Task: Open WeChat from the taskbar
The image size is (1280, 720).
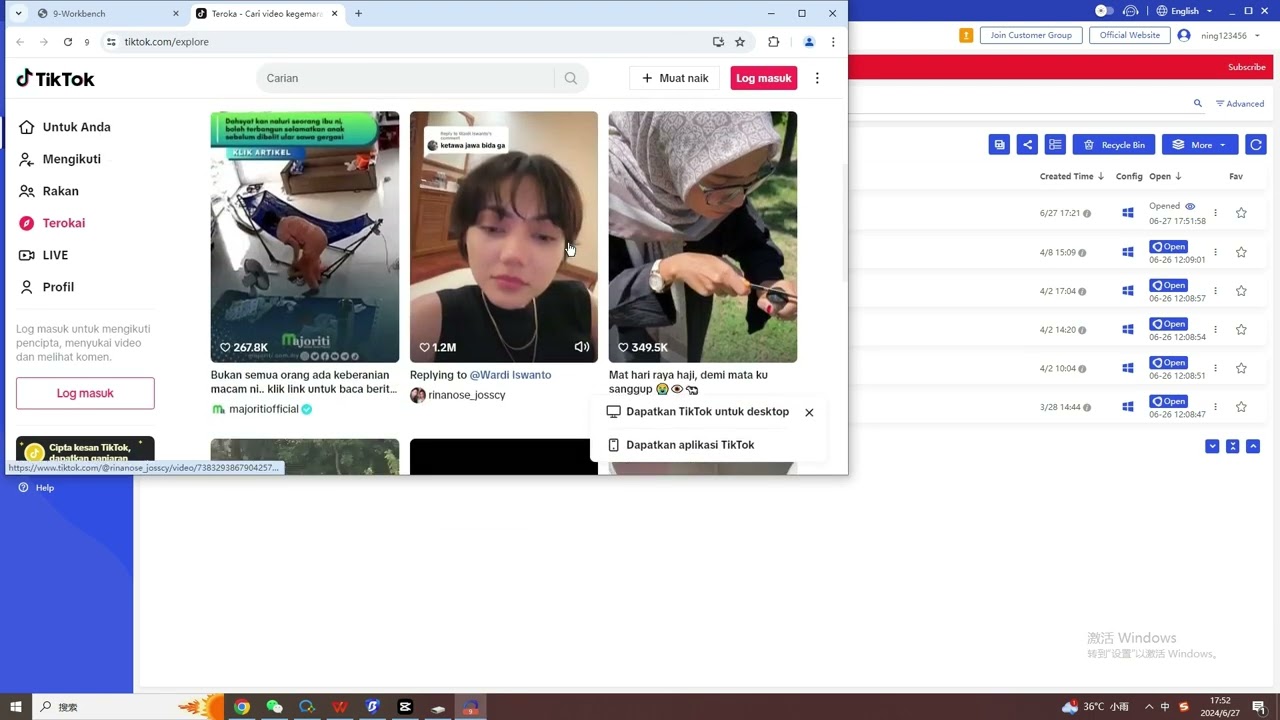Action: pyautogui.click(x=274, y=707)
